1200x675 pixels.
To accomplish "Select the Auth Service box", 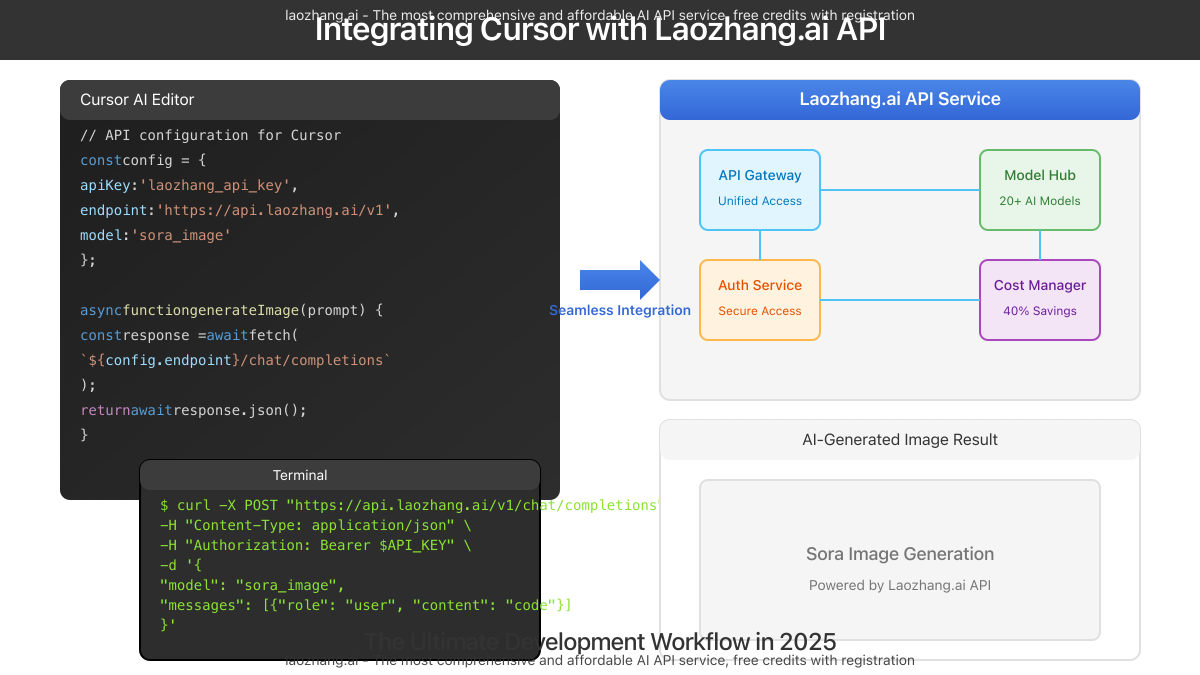I will (760, 300).
